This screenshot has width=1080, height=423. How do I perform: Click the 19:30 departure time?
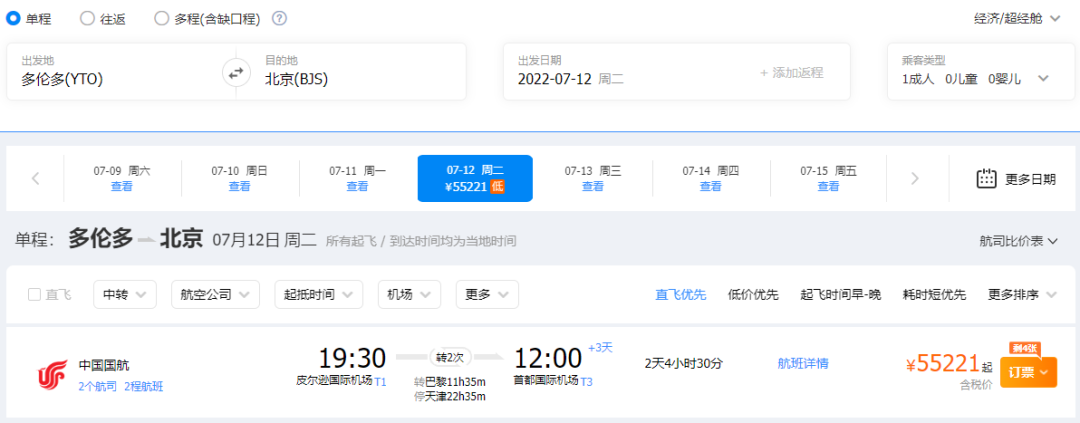tap(352, 358)
